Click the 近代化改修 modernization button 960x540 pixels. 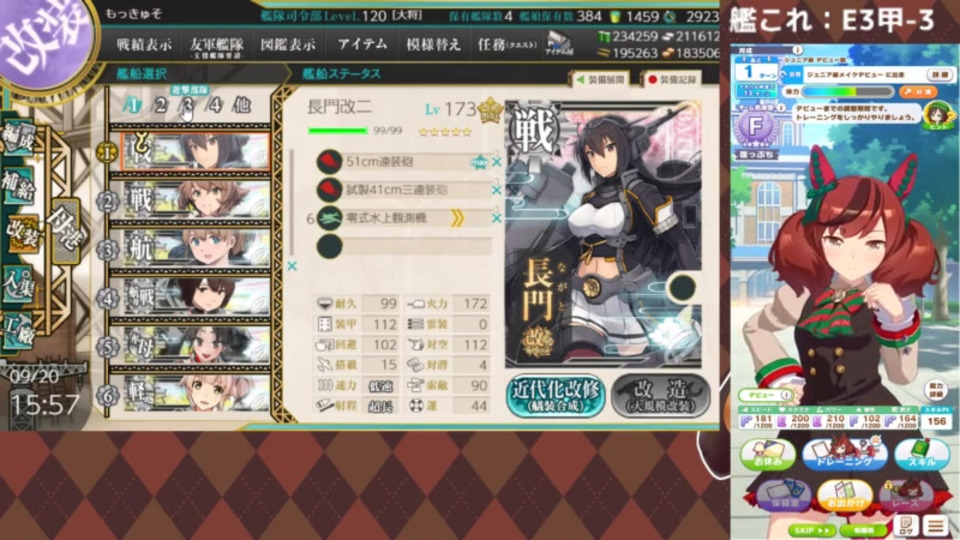coord(556,396)
